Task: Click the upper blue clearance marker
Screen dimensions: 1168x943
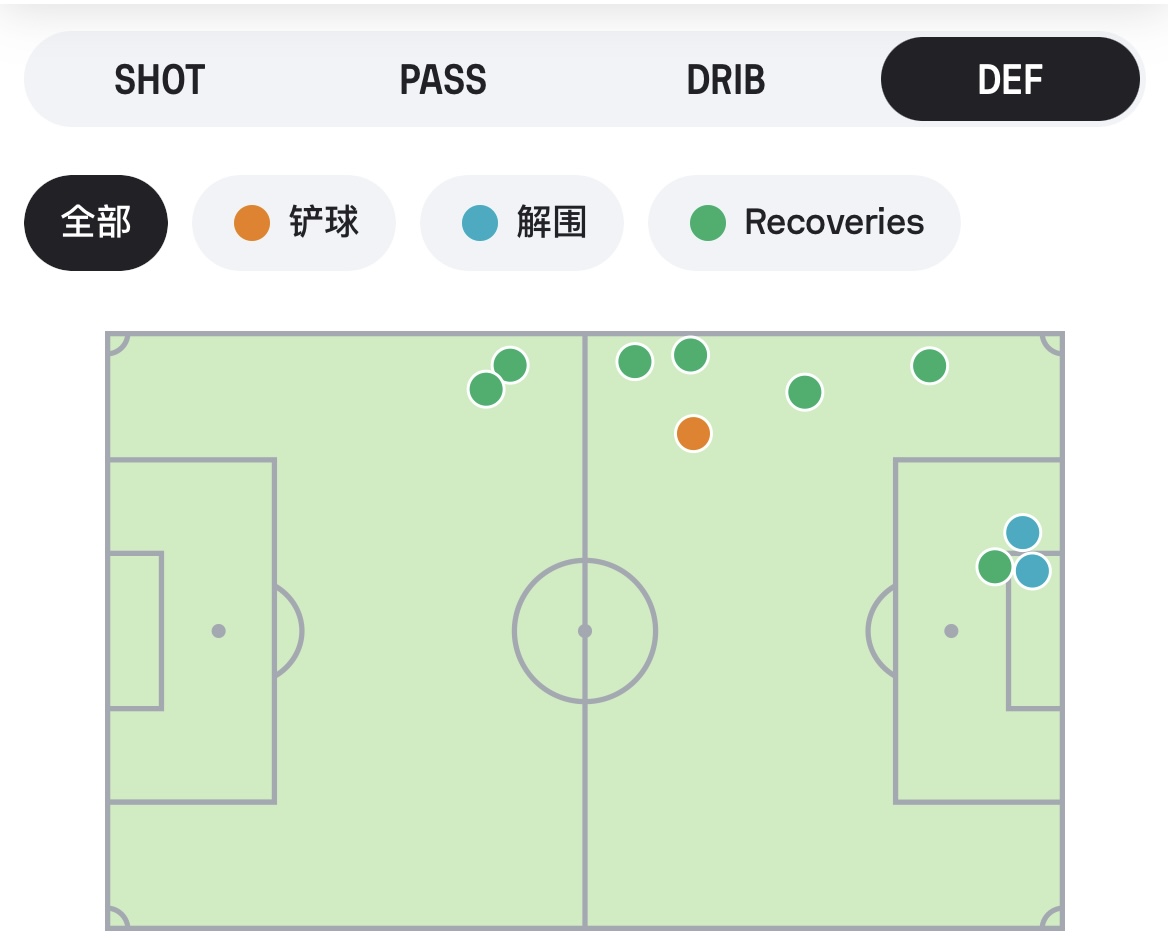Action: pyautogui.click(x=1023, y=532)
